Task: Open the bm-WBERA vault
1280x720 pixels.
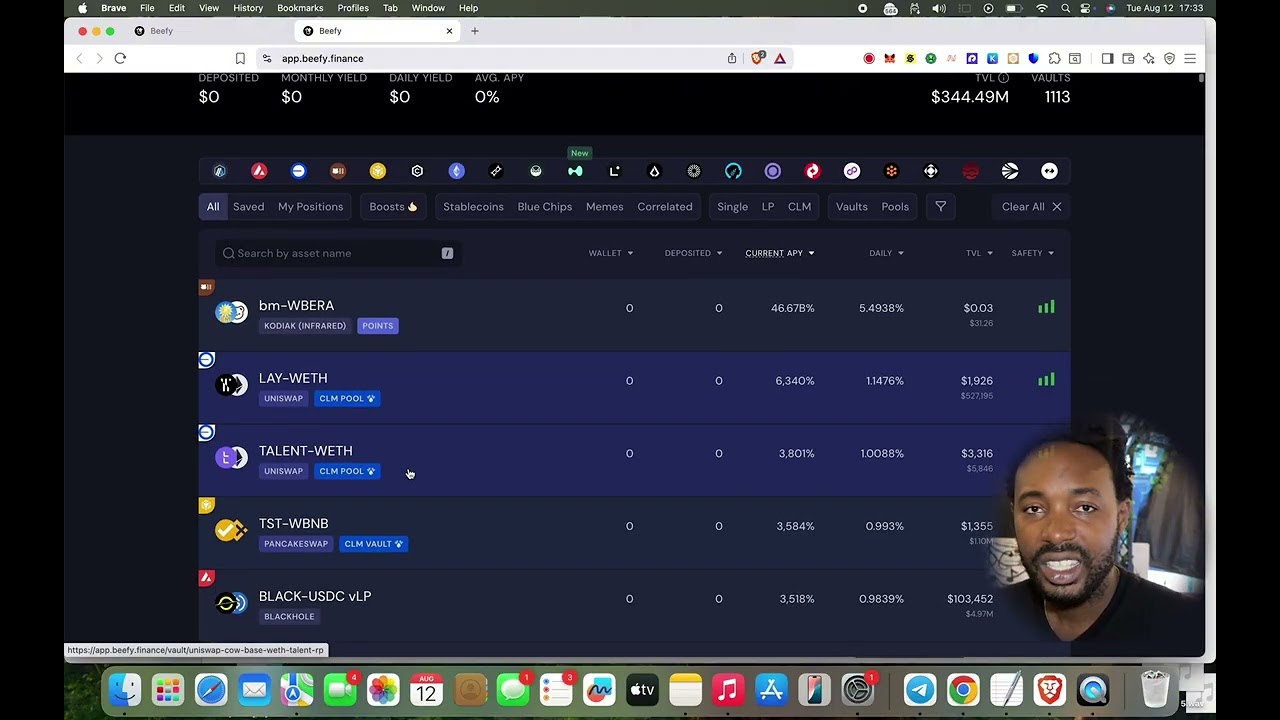Action: 634,315
